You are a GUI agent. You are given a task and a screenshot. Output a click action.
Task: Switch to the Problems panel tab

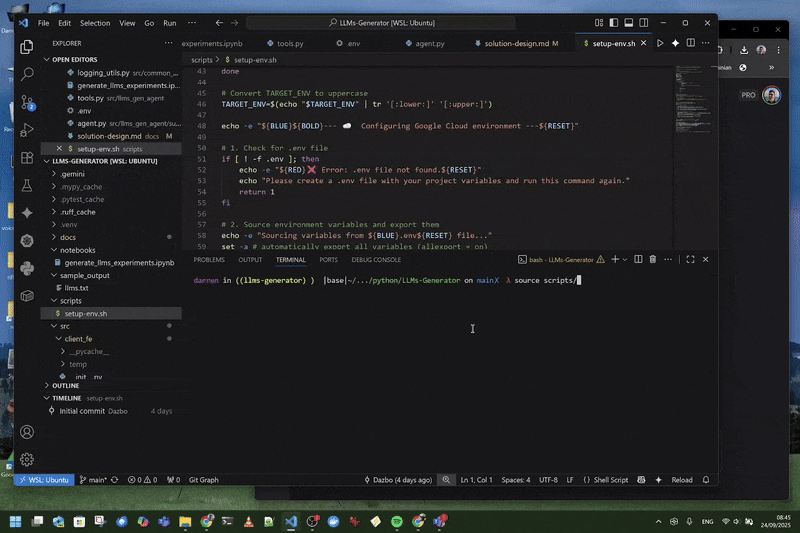click(209, 259)
